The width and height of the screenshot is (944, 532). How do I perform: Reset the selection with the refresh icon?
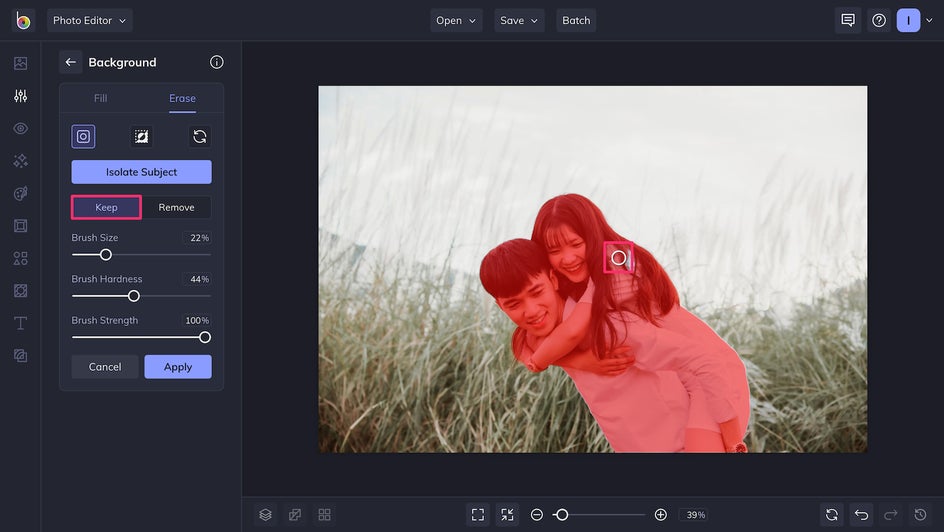200,137
